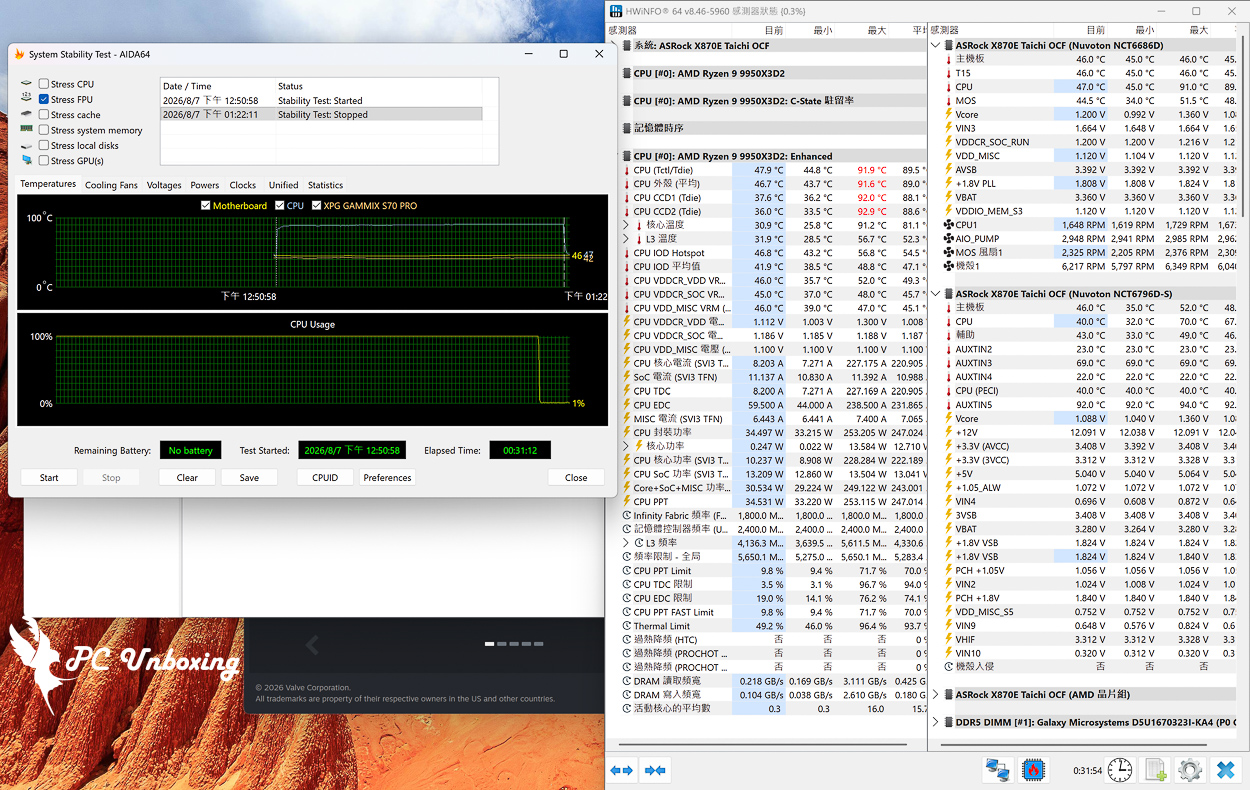Select the Unified tab
This screenshot has width=1250, height=790.
click(x=283, y=185)
